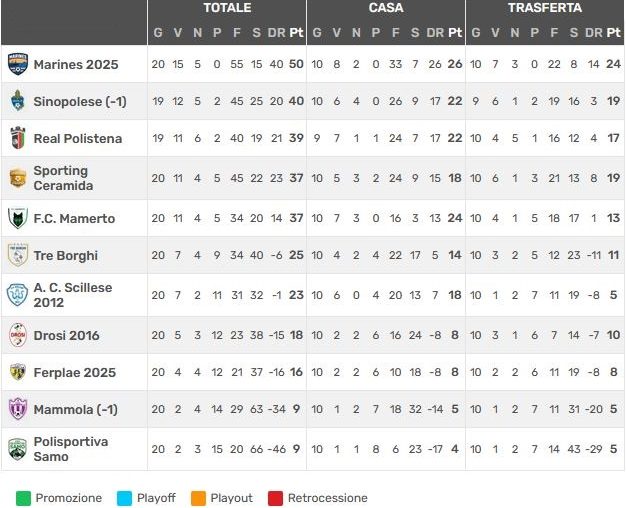Select the TOTALE standings header

pyautogui.click(x=227, y=8)
